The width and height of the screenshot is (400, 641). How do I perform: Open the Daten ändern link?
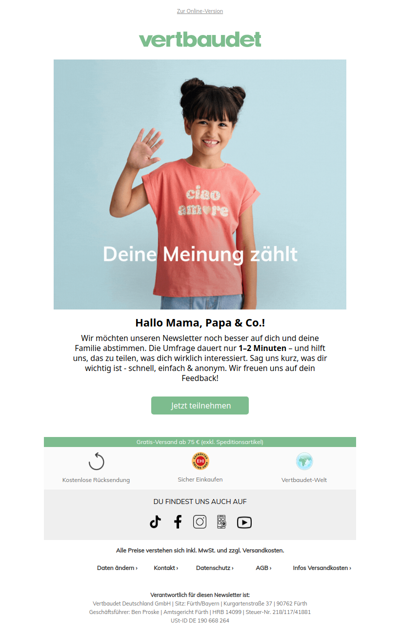(117, 568)
